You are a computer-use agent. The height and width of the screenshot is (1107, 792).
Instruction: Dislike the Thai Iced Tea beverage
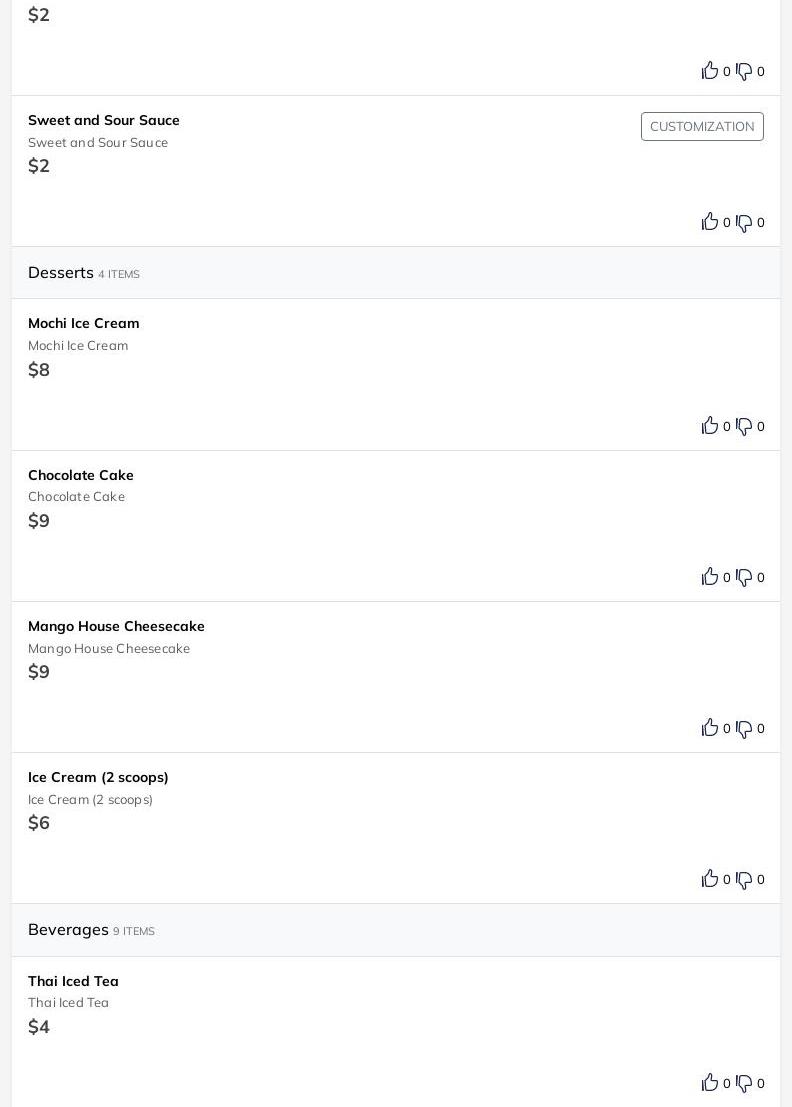pyautogui.click(x=744, y=1084)
